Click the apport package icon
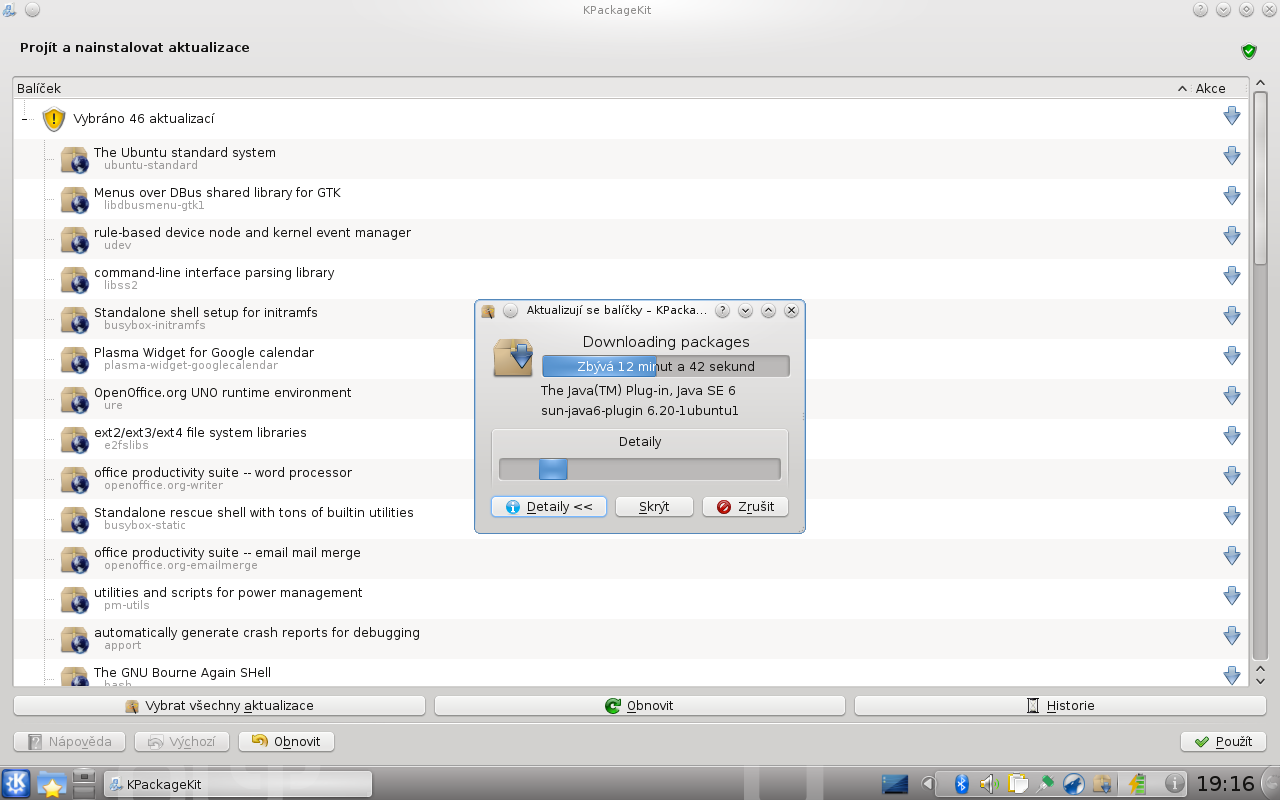Screen dimensions: 1280x800 coord(74,640)
